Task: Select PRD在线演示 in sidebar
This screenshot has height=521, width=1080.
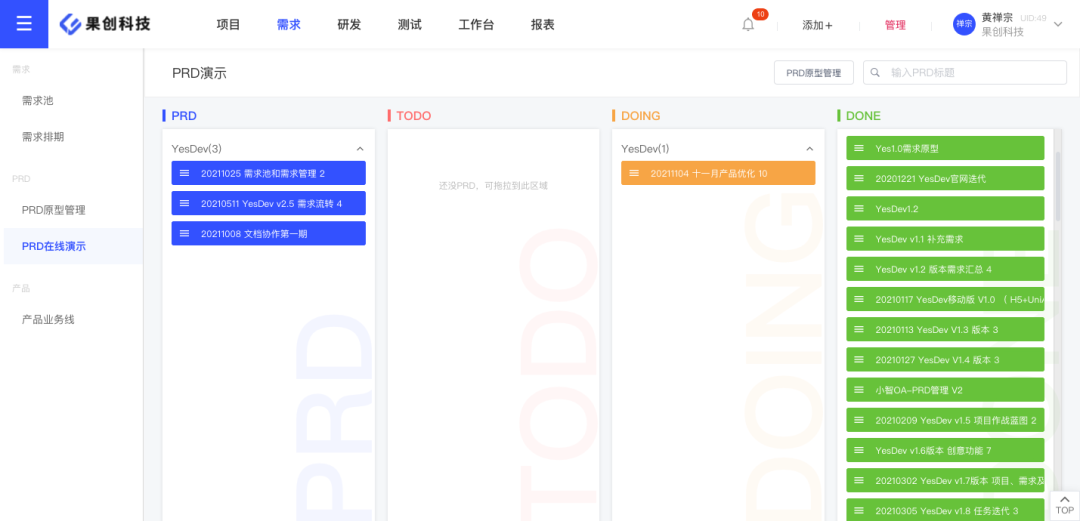Action: [72, 246]
